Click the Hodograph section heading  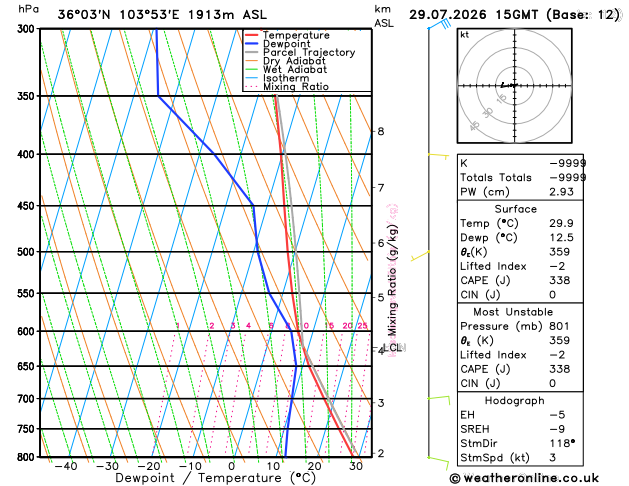pos(514,401)
